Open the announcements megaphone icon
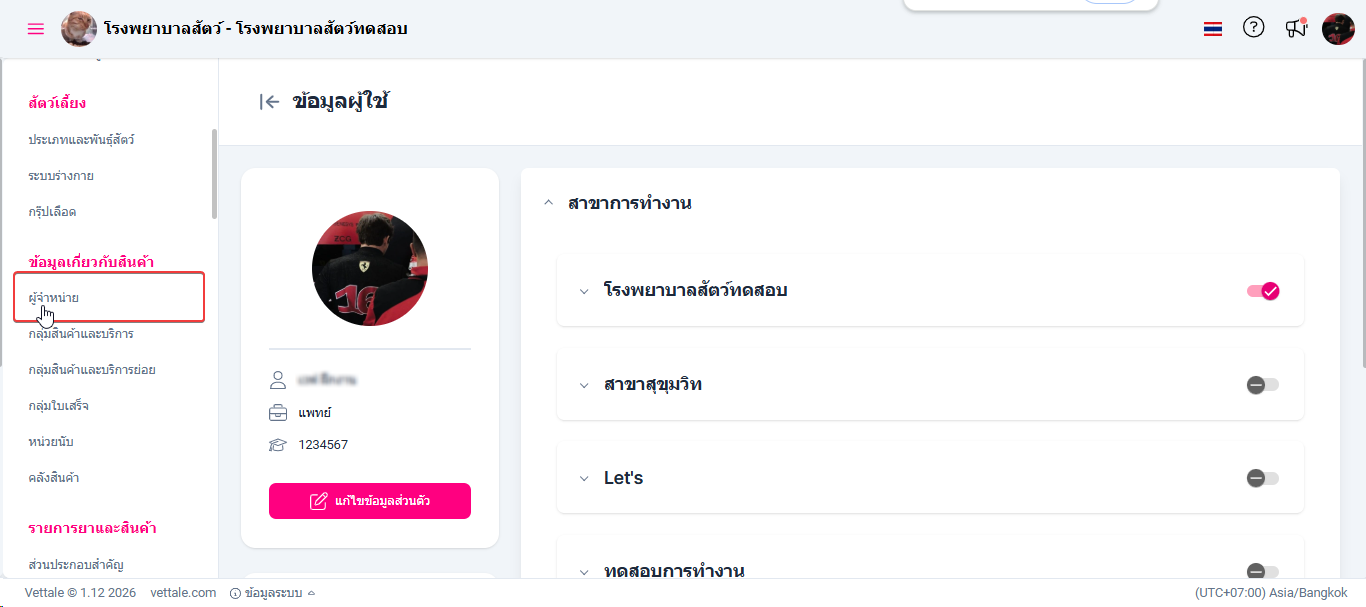Screen dimensions: 1366x607 1296,28
